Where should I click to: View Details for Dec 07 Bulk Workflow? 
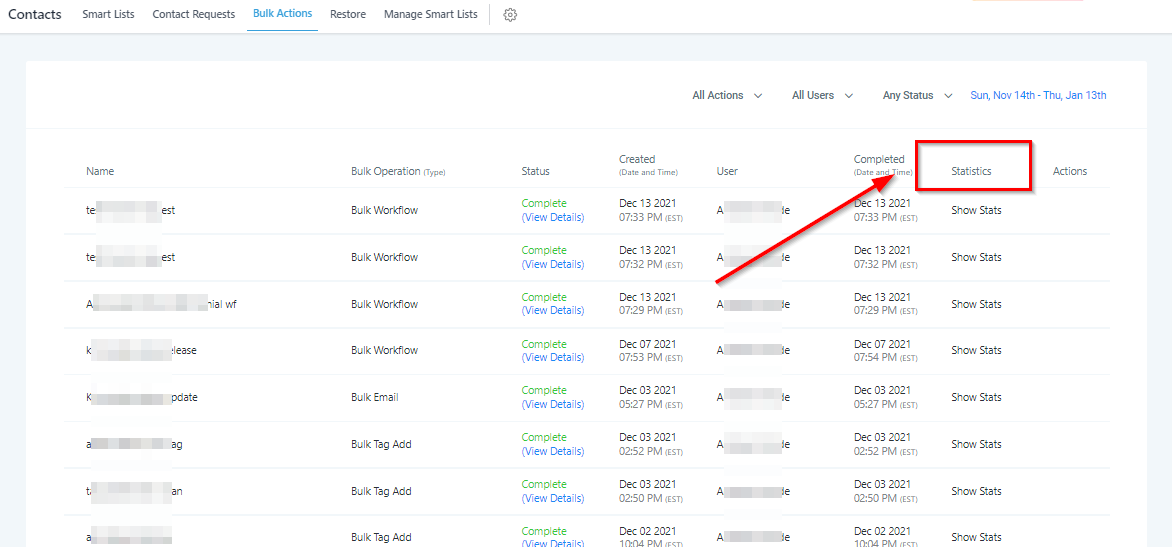pos(553,358)
